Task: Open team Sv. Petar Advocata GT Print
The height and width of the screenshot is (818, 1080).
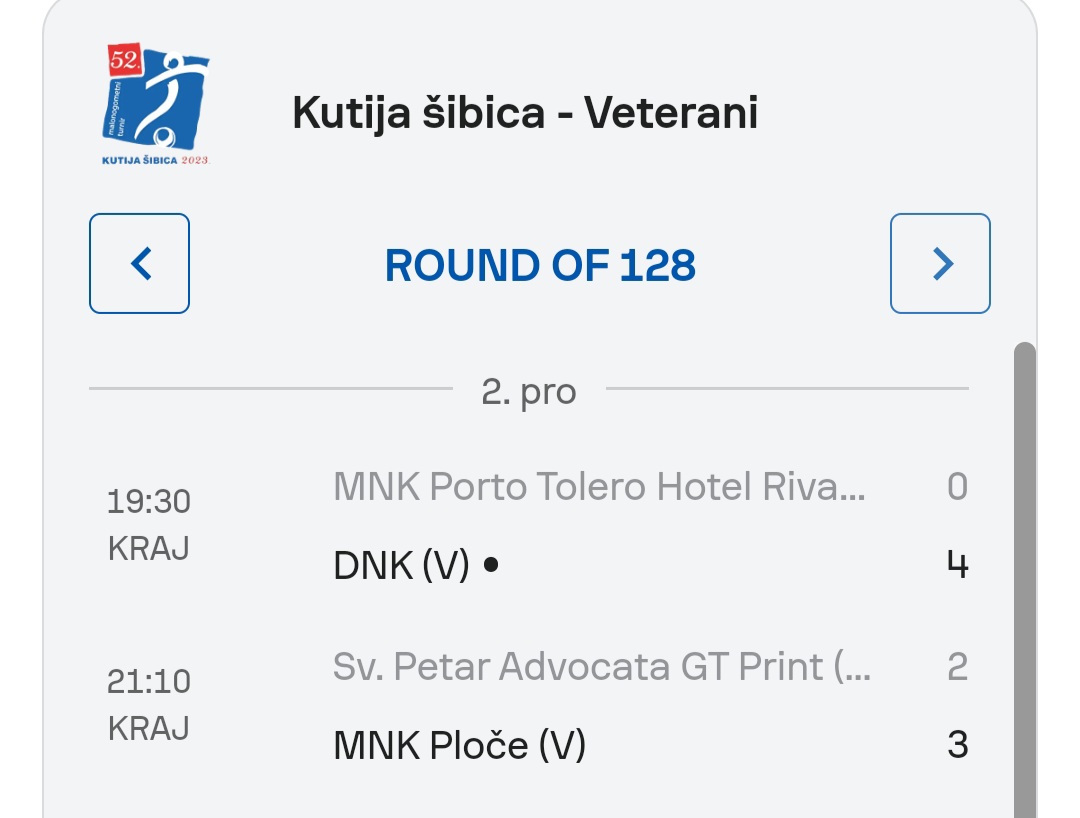Action: pos(602,667)
